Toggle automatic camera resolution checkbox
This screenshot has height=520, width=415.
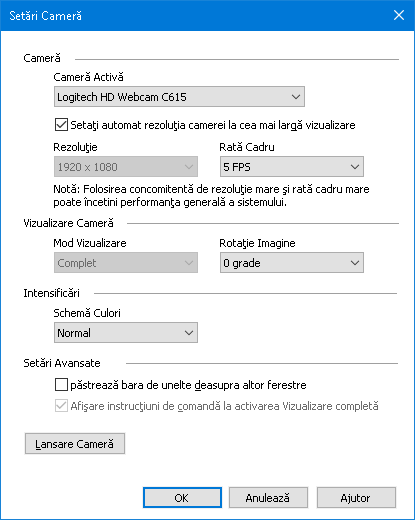(x=61, y=125)
